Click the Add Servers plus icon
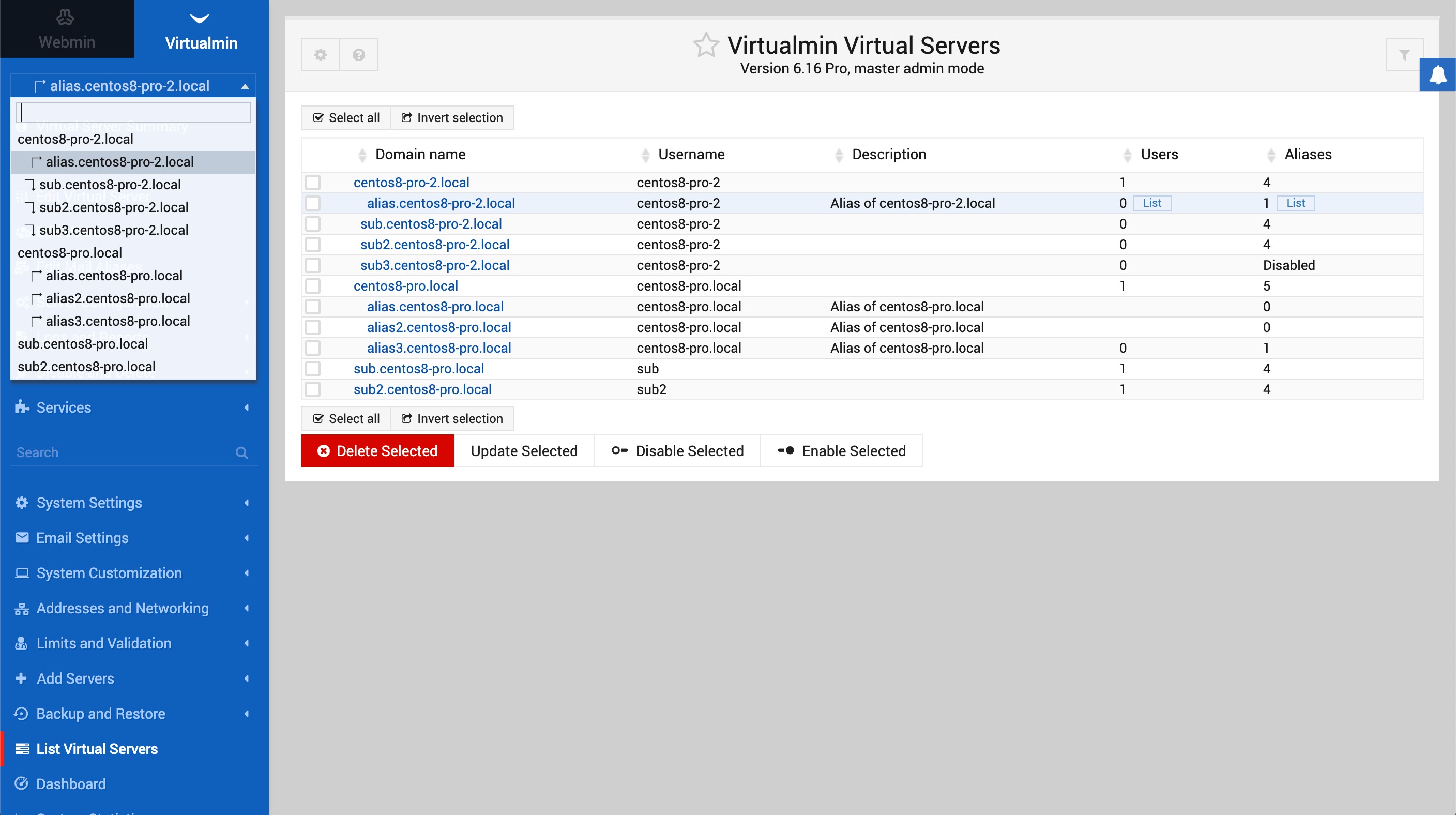1456x815 pixels. coord(21,678)
